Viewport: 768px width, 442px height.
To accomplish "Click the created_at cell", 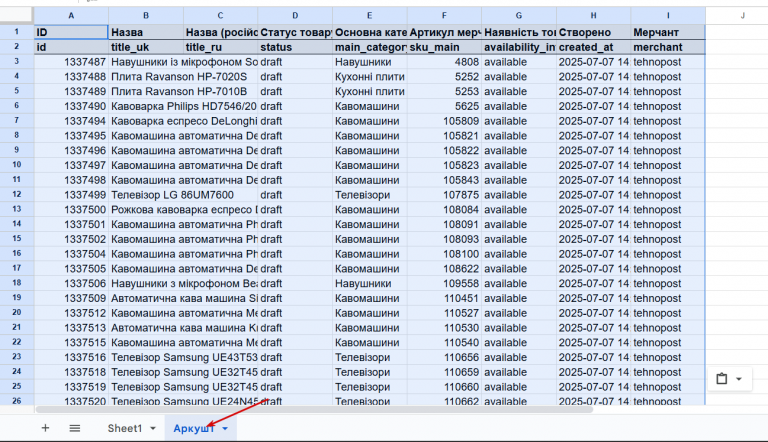I will (593, 47).
